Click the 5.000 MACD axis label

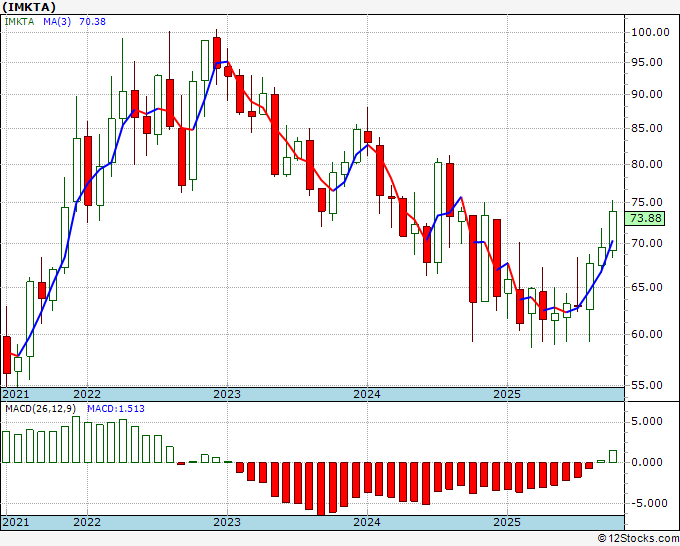647,422
